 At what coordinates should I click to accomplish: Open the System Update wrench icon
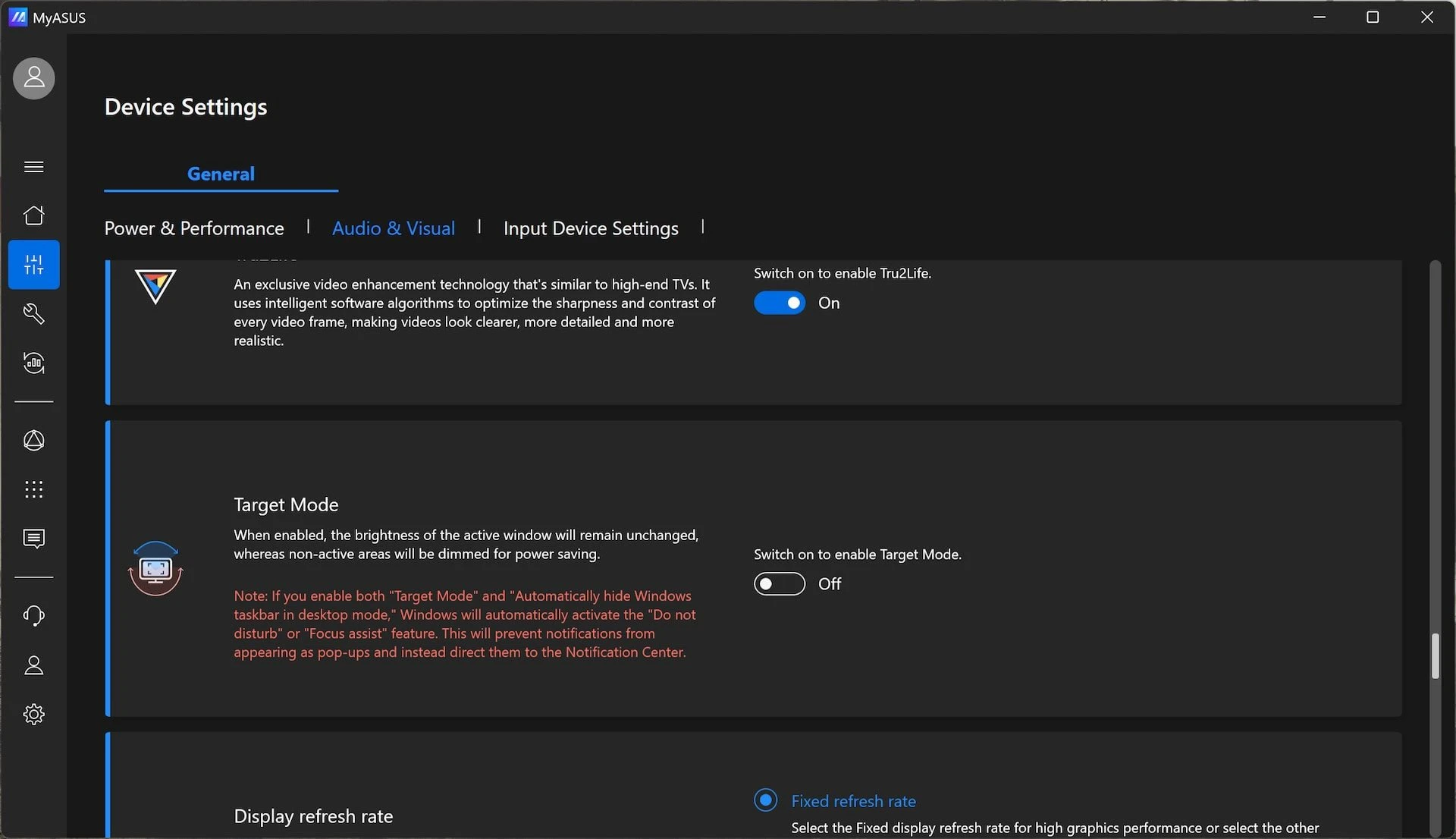point(33,314)
